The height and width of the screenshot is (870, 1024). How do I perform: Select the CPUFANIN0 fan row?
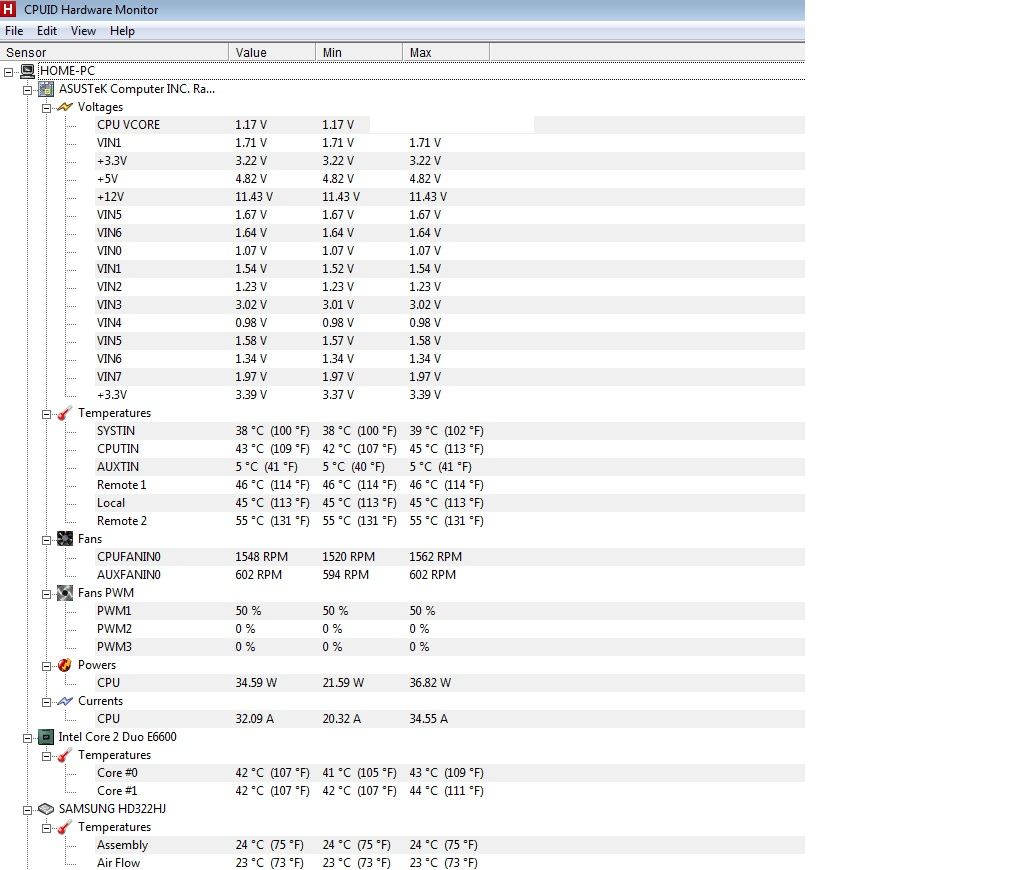(x=450, y=557)
